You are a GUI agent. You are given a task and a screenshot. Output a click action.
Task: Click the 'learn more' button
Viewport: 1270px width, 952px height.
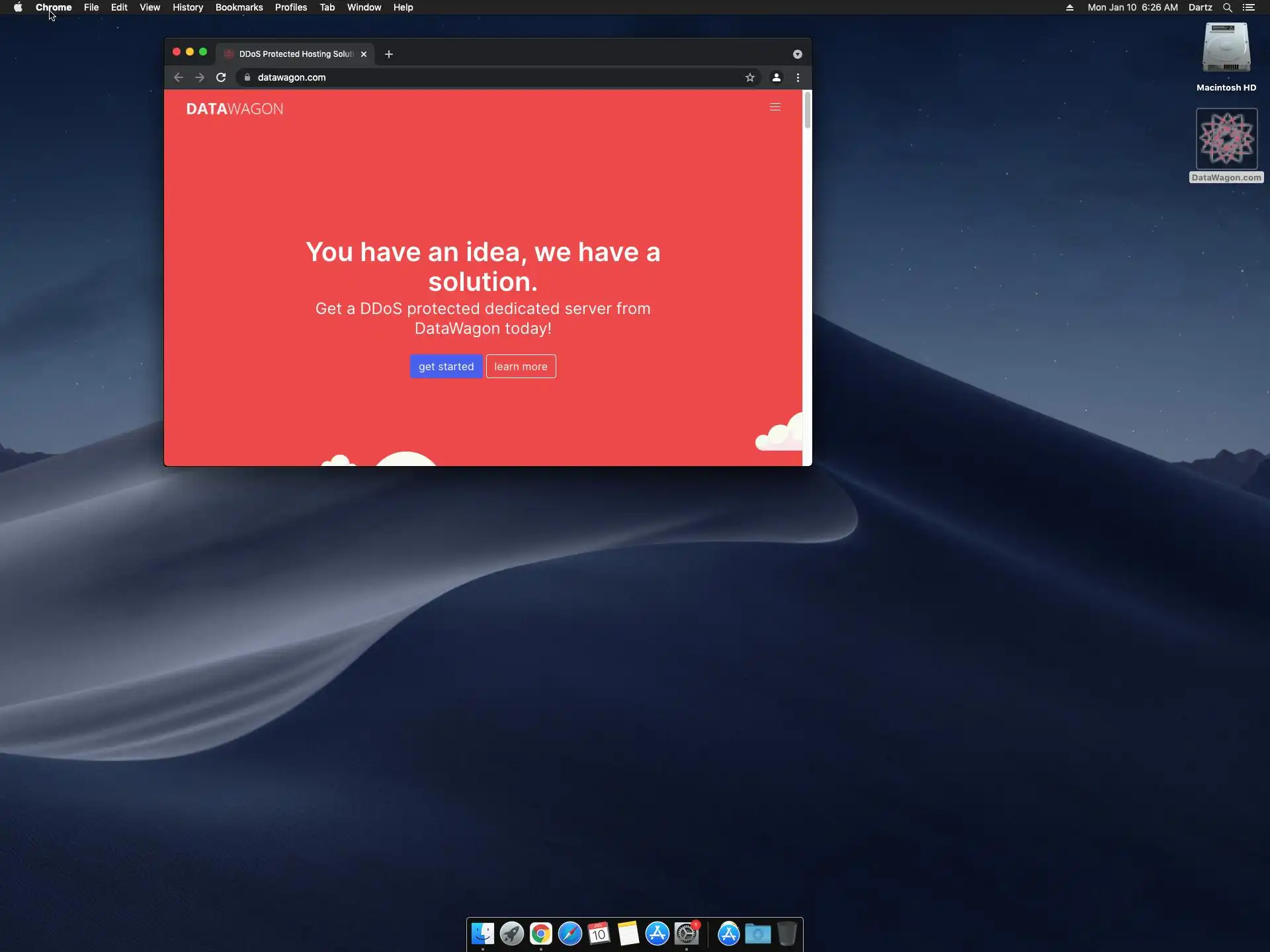click(521, 366)
